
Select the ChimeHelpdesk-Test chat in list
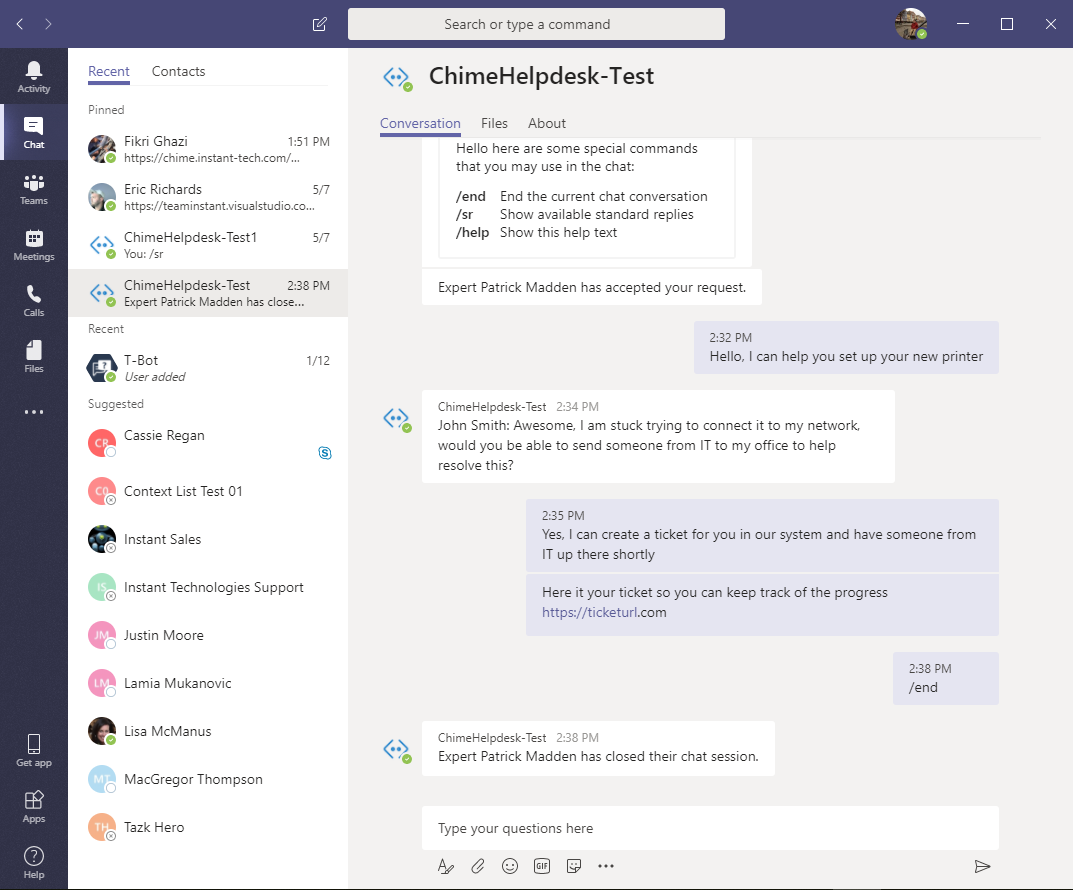click(x=208, y=293)
